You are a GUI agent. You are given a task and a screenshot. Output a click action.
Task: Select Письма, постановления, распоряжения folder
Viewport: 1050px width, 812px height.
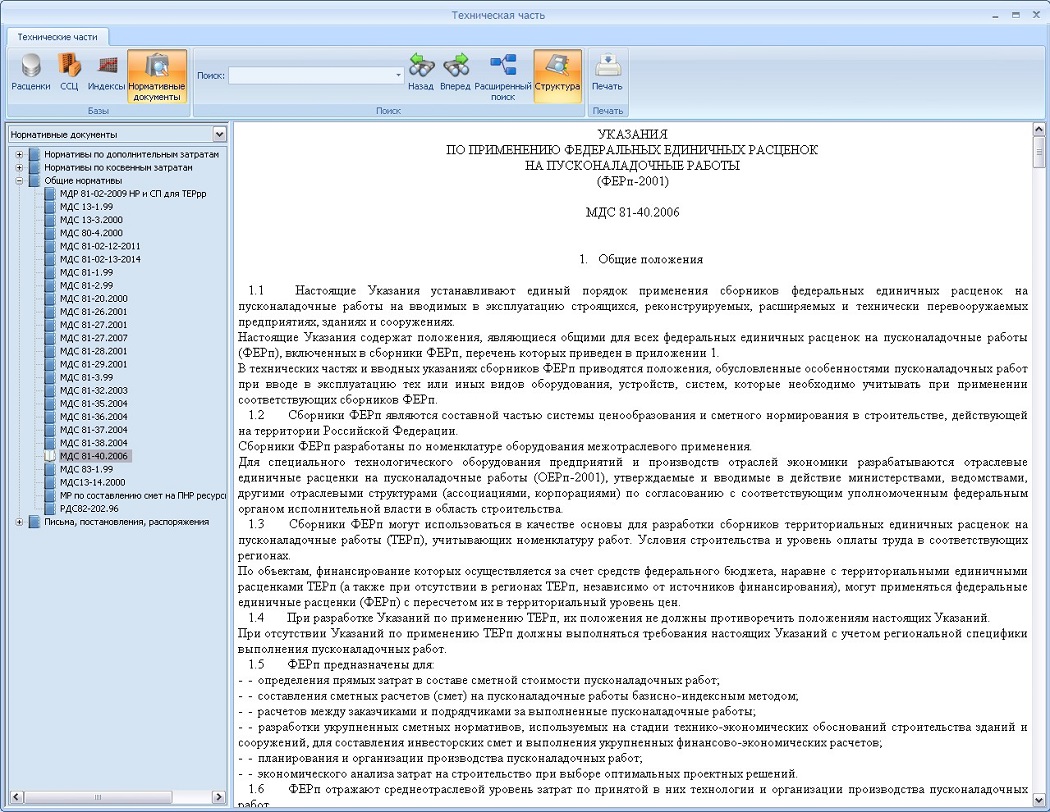[x=127, y=522]
